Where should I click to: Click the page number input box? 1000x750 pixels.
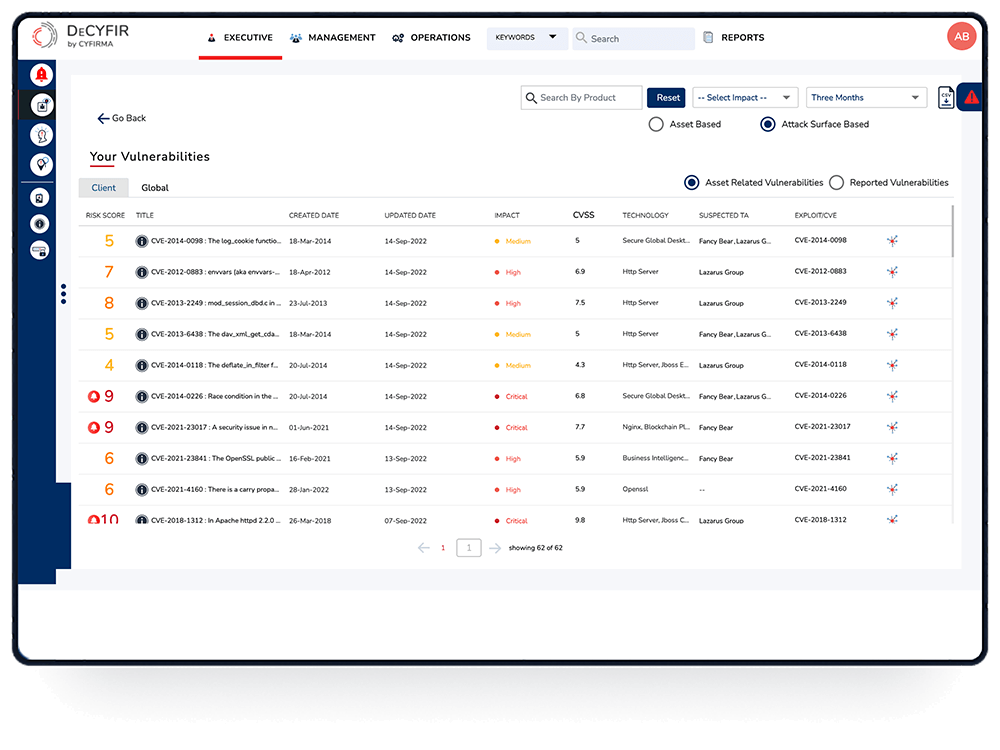[x=469, y=548]
